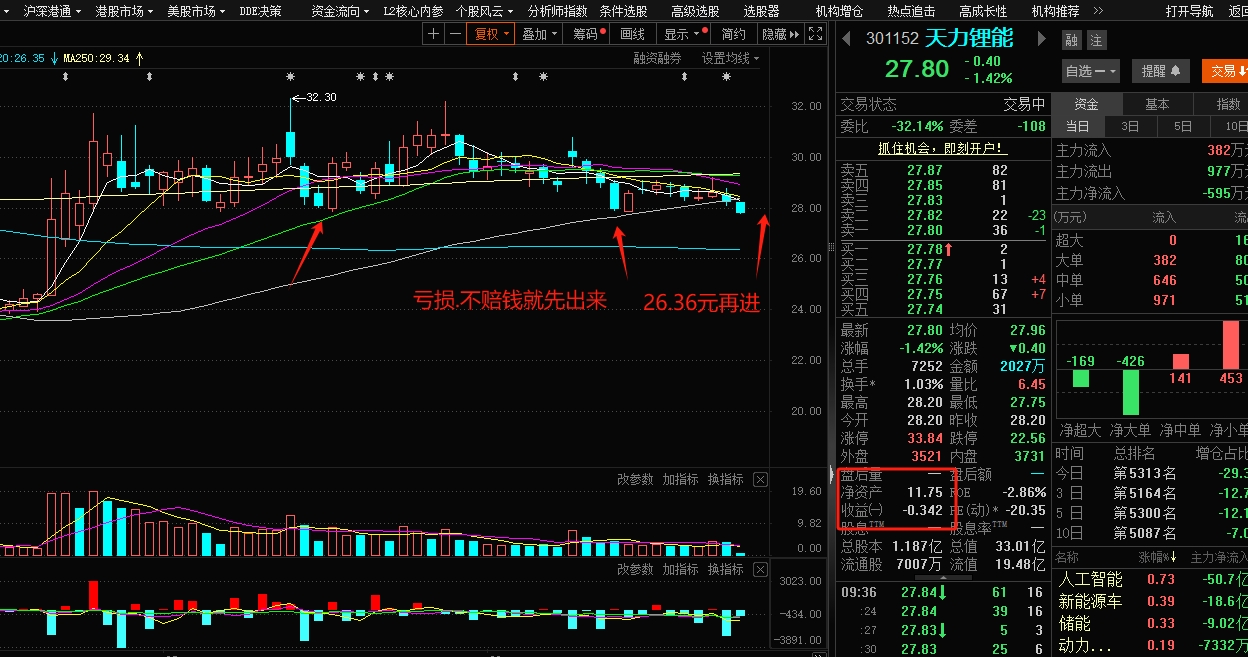
Task: Click the 筹码 chip distribution button
Action: 587,34
